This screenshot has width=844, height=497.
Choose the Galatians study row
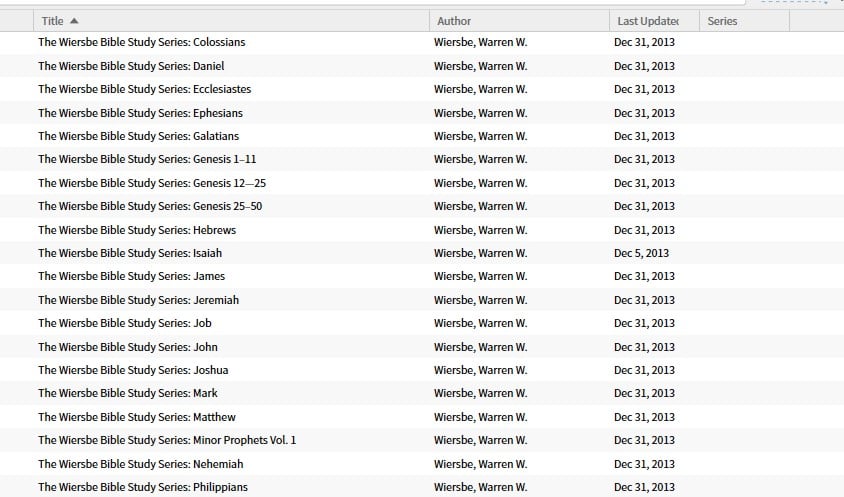(422, 136)
